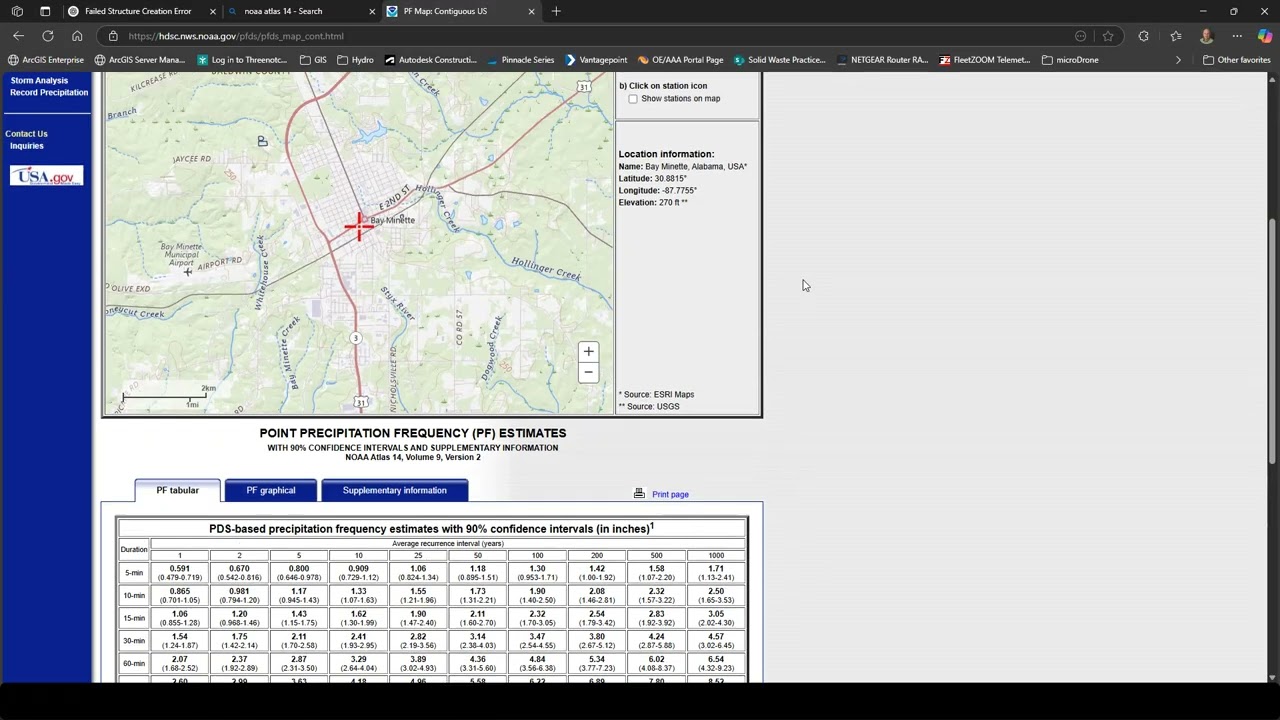The width and height of the screenshot is (1280, 720).
Task: Click the printer icon beside Print page
Action: (639, 494)
